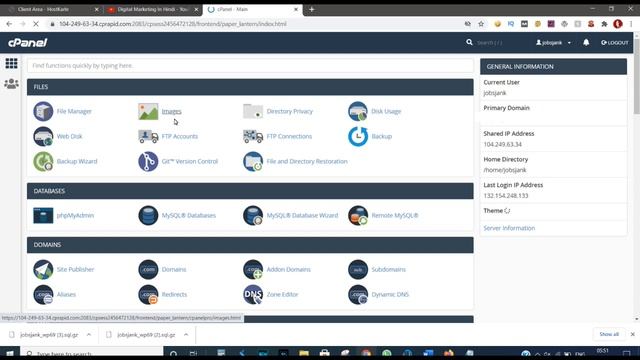Open the Subdomains icon
The height and width of the screenshot is (360, 640).
coord(358,269)
